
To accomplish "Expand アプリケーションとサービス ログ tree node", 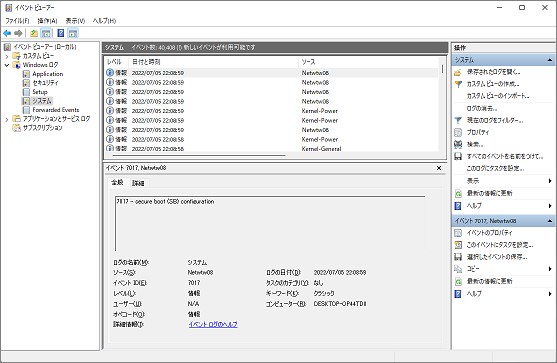I will tap(7, 119).
